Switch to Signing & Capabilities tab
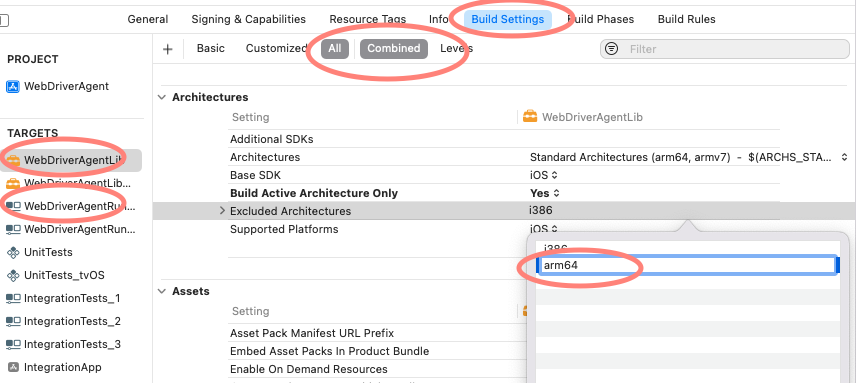The image size is (856, 383). pos(248,19)
